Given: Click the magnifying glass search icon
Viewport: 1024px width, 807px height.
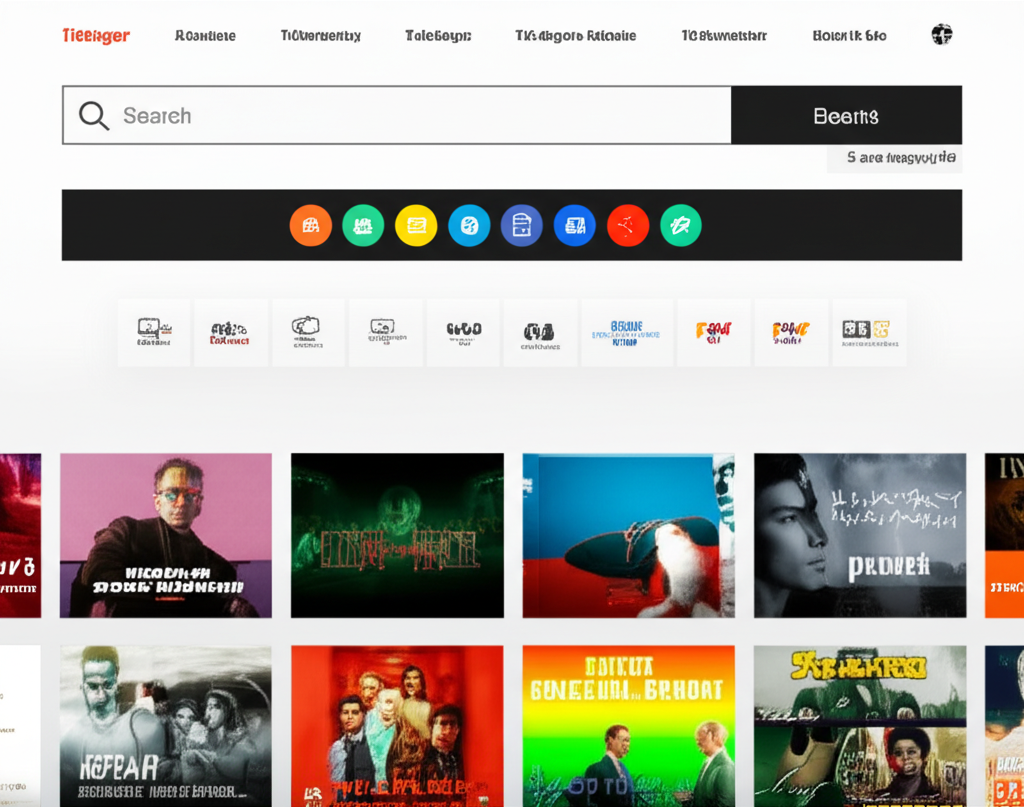Looking at the screenshot, I should [x=94, y=116].
